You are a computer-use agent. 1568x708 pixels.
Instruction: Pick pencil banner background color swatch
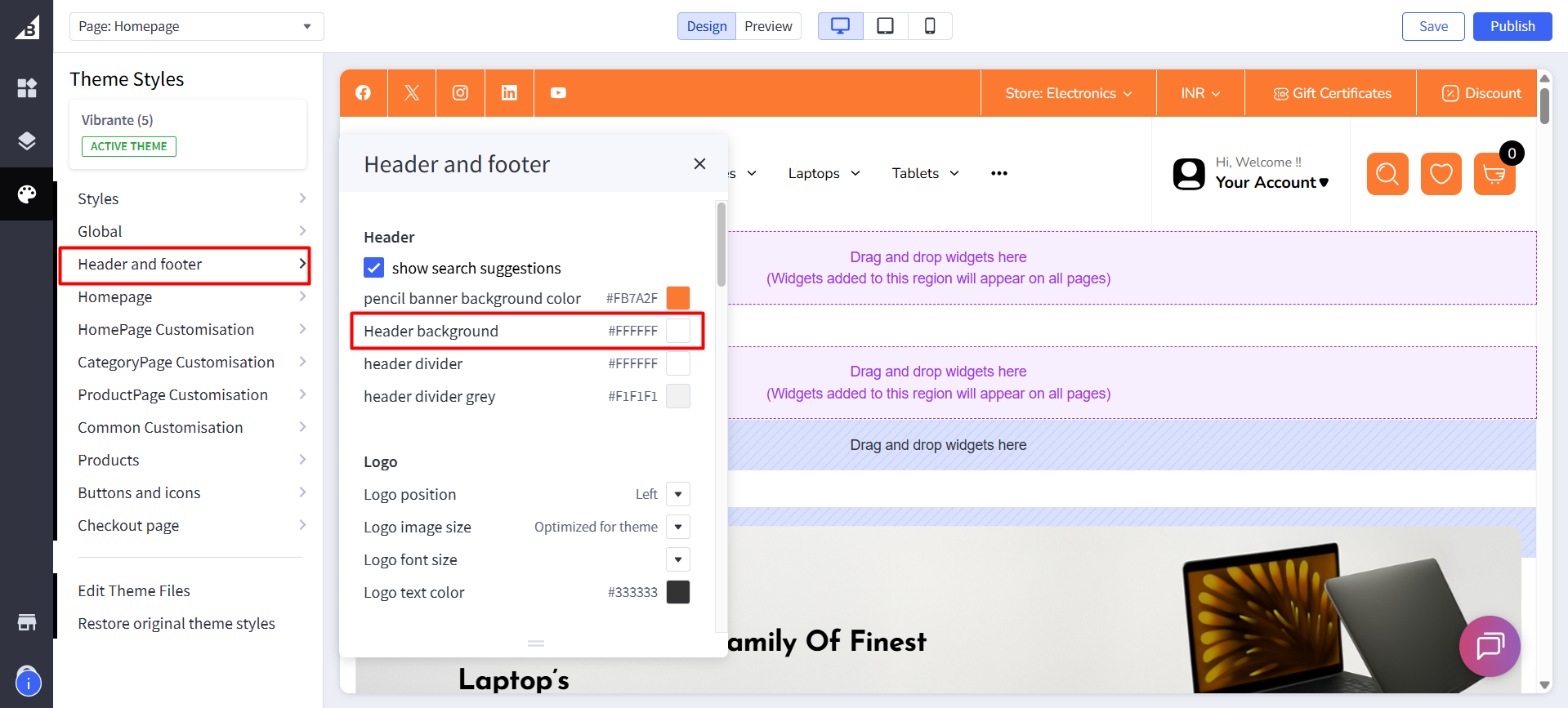[x=678, y=298]
